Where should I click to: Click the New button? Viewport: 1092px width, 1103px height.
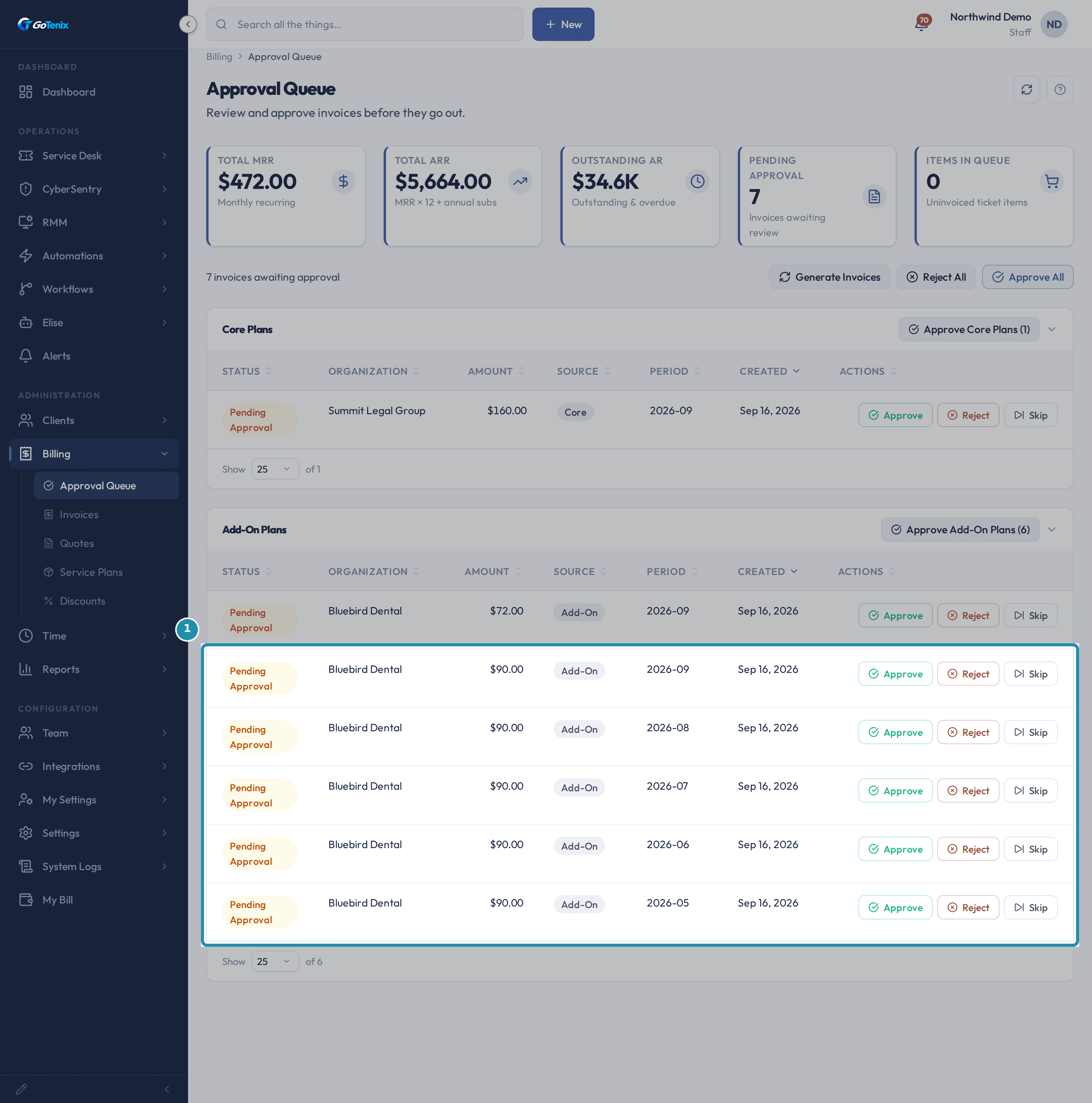coord(563,24)
